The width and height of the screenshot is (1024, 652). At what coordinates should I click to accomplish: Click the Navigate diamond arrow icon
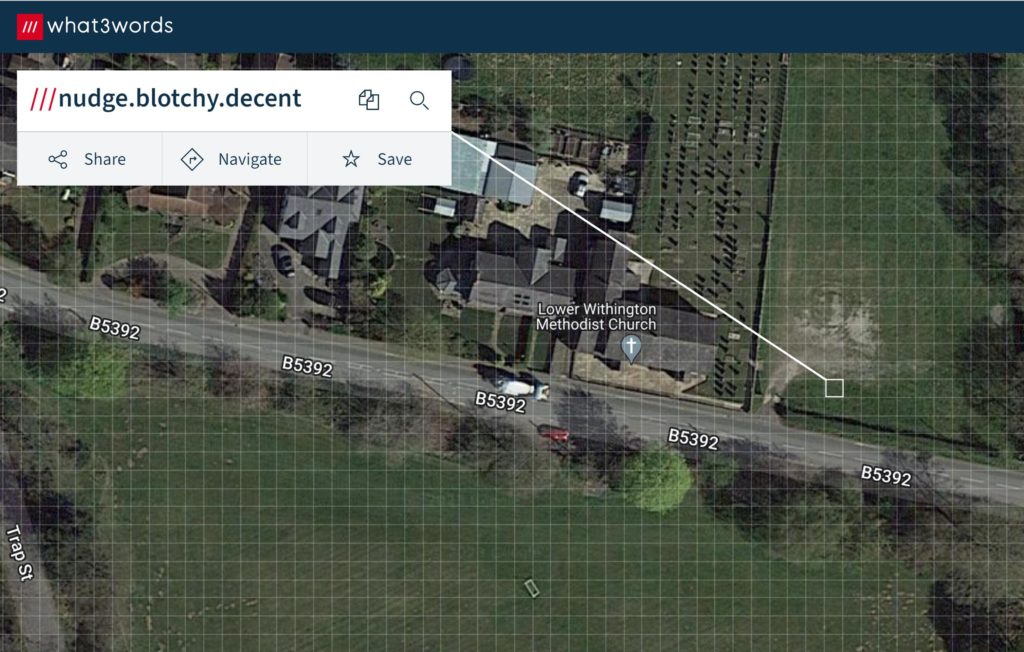tap(192, 159)
